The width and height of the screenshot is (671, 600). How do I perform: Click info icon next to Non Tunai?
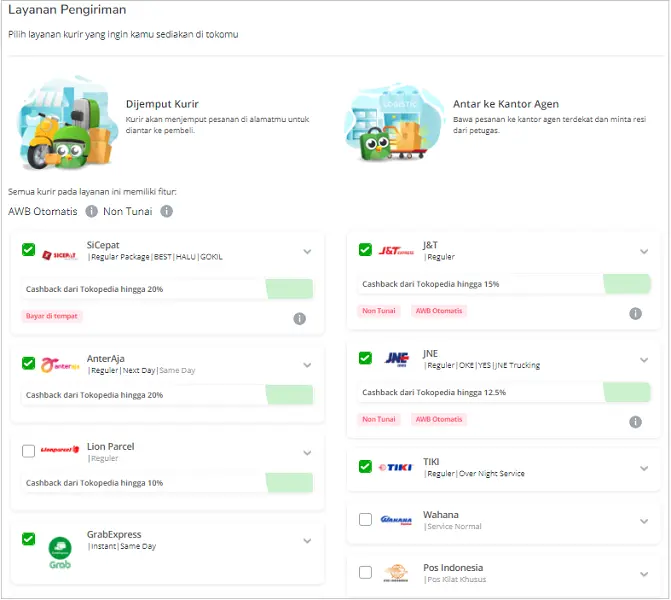click(x=166, y=211)
